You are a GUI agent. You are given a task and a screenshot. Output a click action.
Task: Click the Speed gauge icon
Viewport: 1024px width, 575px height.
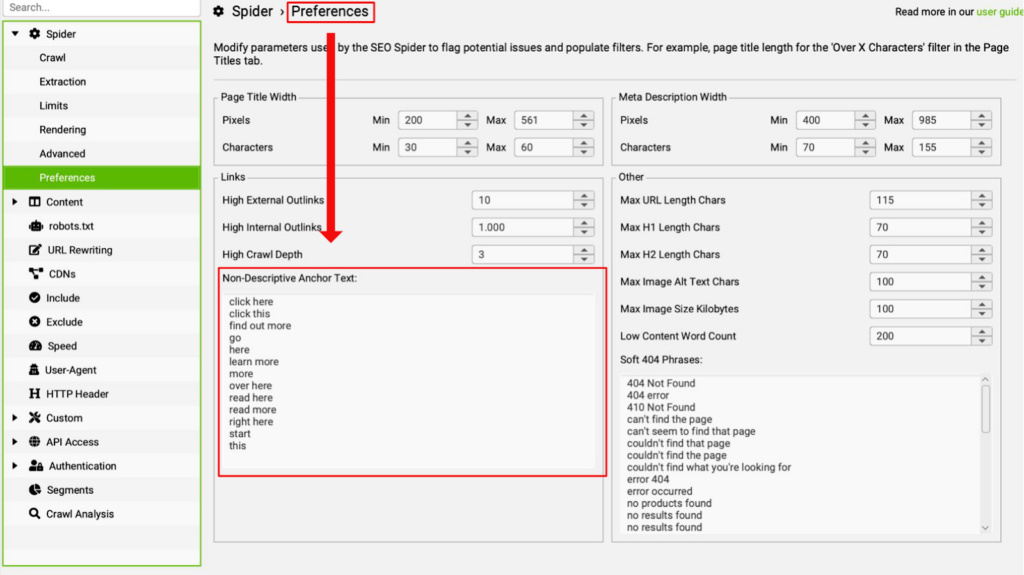35,346
